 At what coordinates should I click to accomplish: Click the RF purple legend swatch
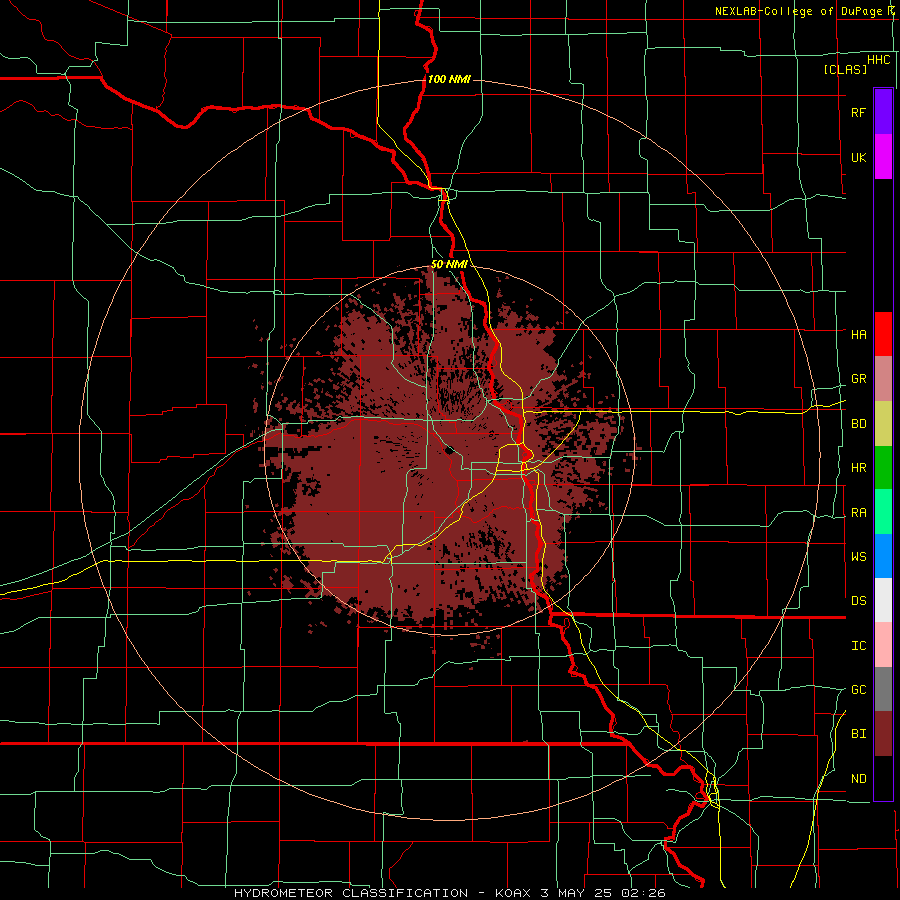[x=883, y=112]
